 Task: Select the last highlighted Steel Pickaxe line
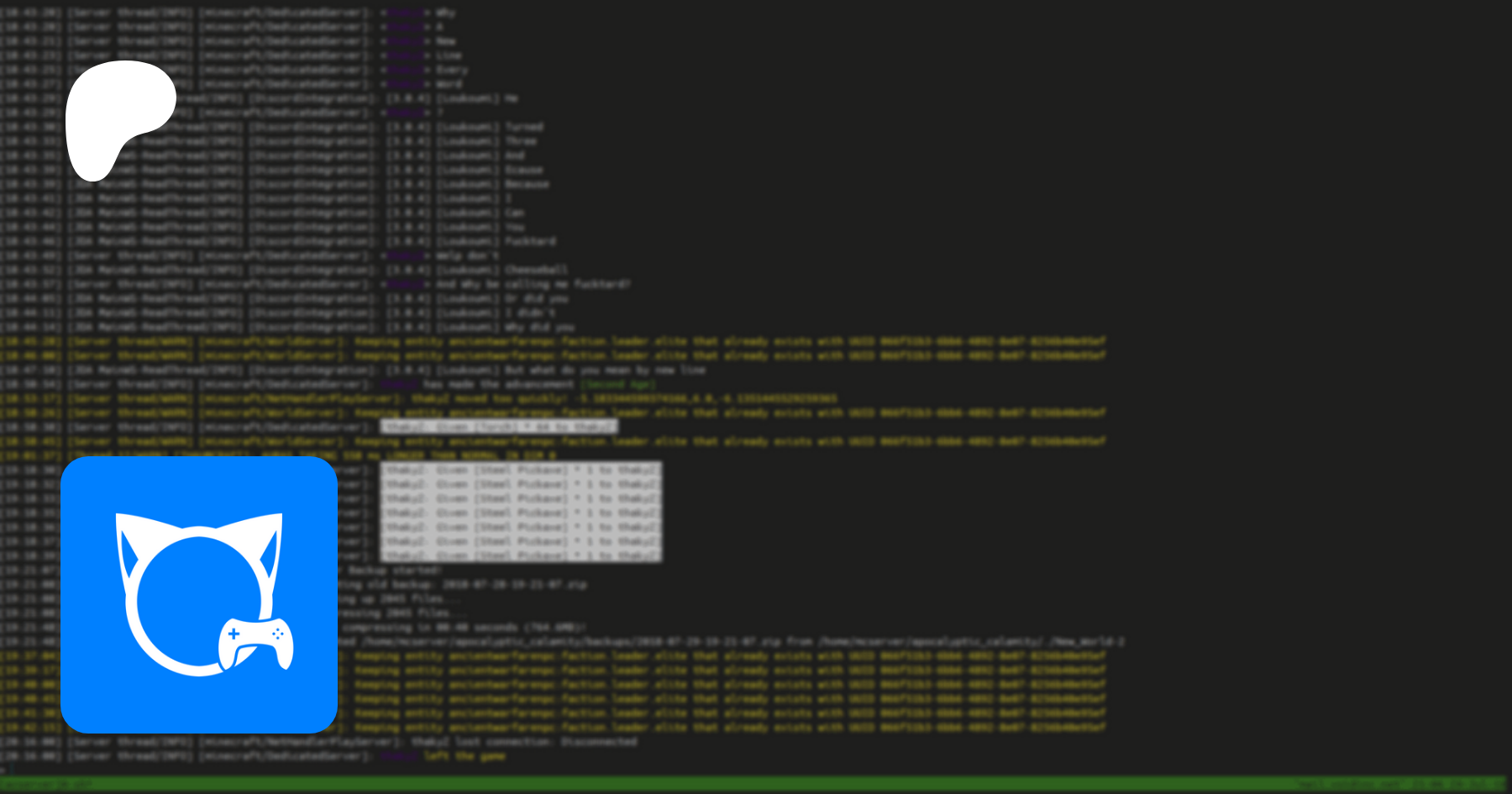point(521,555)
